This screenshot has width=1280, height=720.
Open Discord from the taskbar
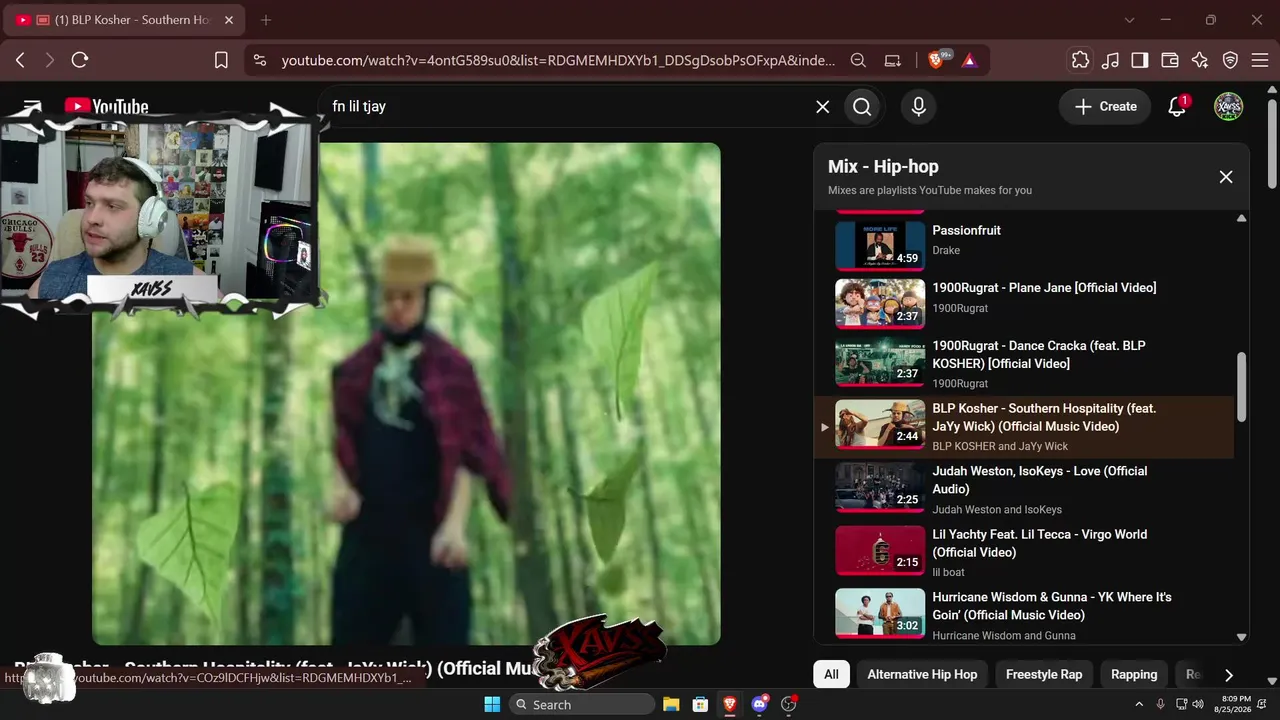pos(760,704)
